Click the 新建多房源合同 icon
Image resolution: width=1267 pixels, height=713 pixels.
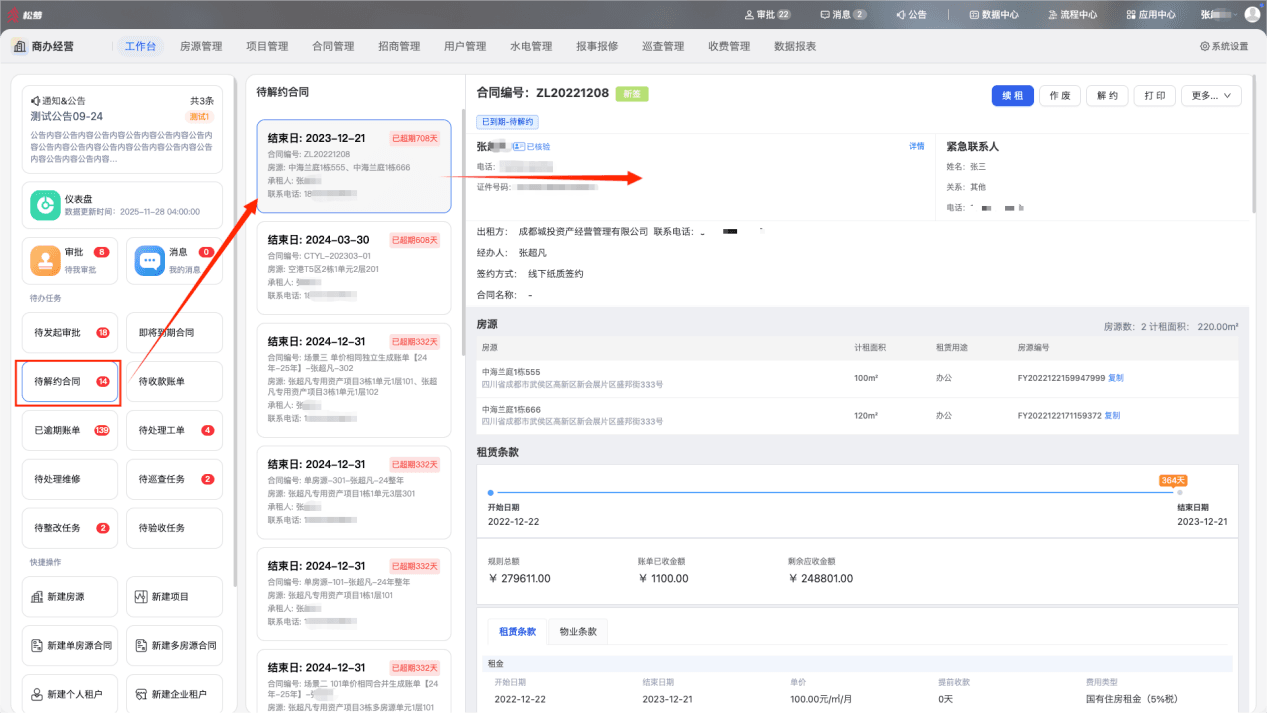[x=141, y=645]
